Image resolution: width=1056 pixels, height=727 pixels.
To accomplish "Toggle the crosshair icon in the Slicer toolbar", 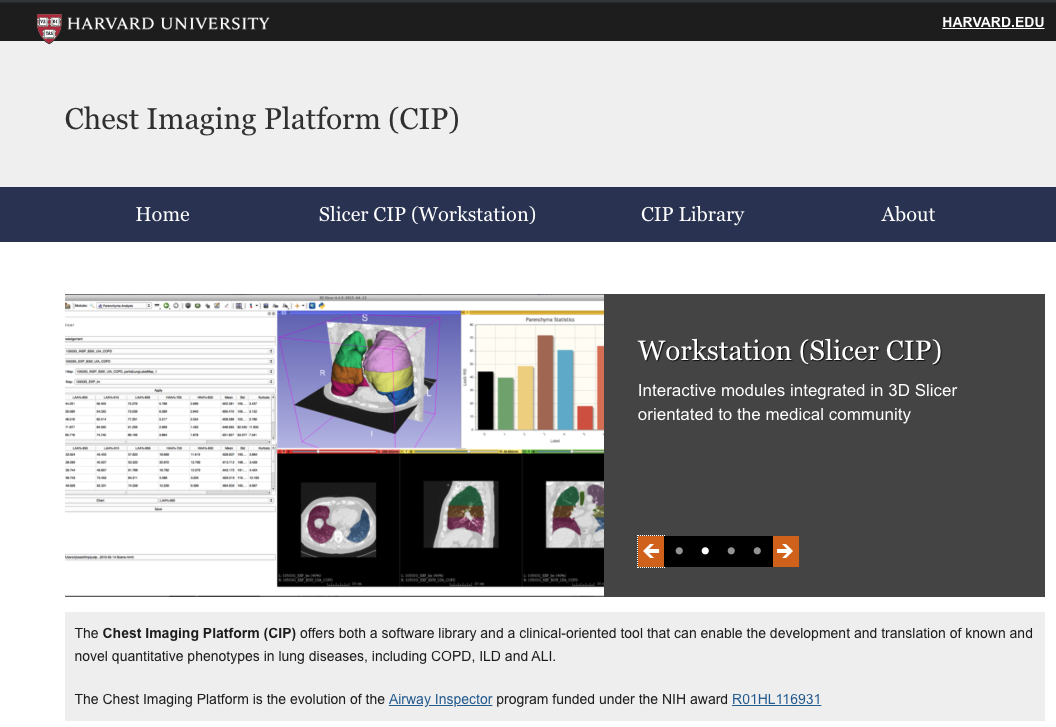I will click(x=298, y=306).
